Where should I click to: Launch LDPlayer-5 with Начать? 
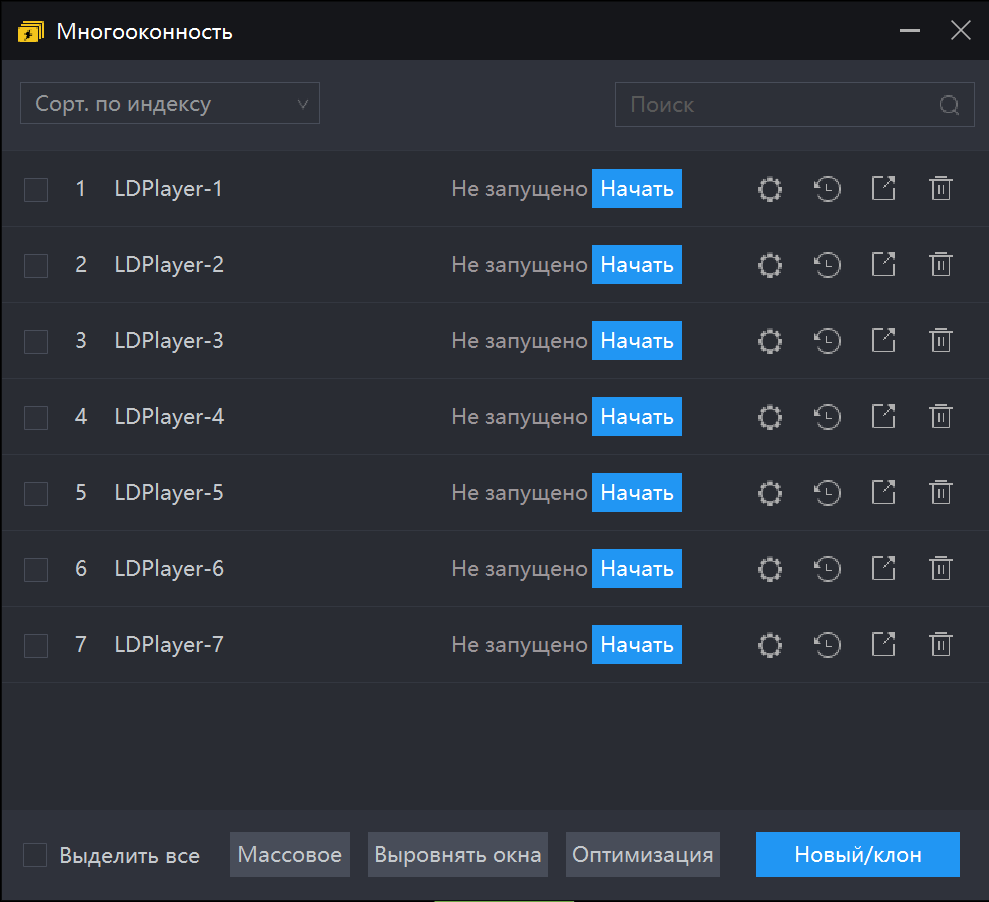pyautogui.click(x=636, y=493)
